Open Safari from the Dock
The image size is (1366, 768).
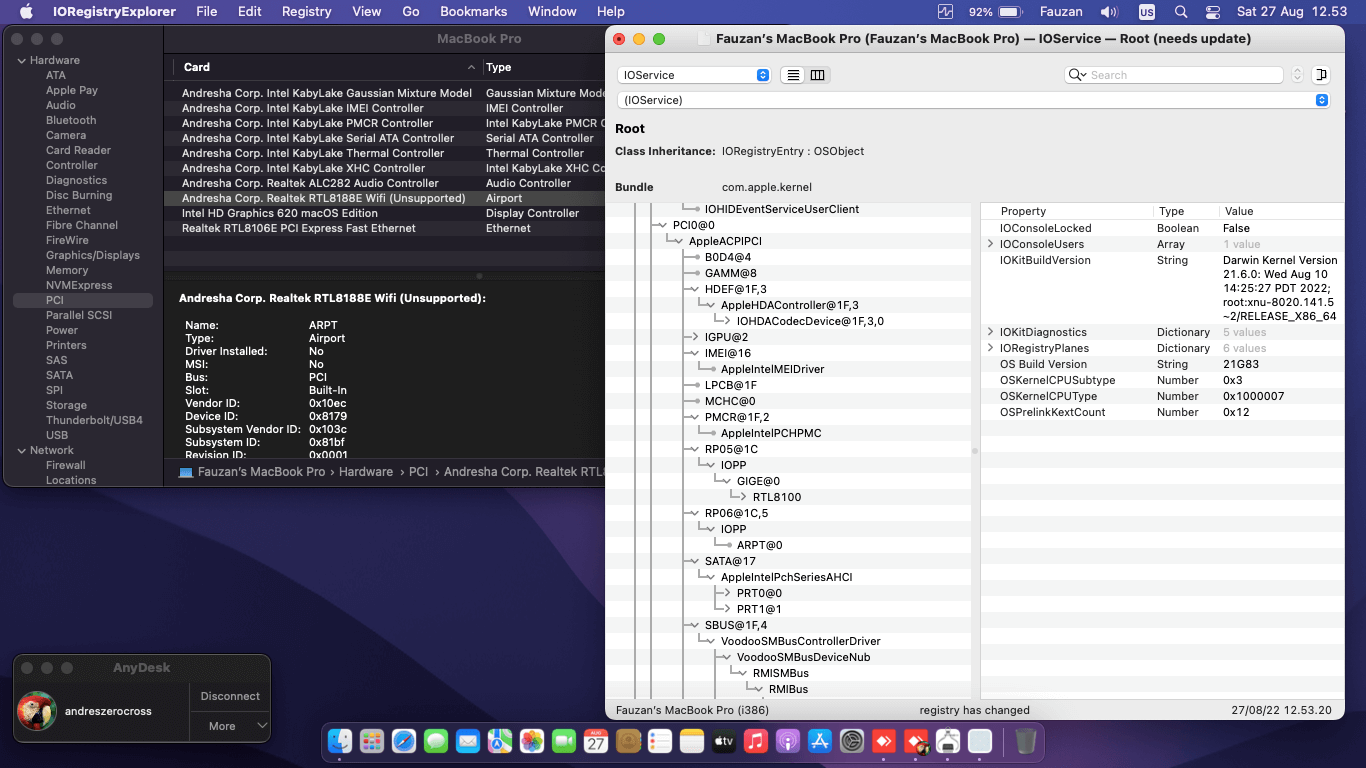tap(403, 741)
